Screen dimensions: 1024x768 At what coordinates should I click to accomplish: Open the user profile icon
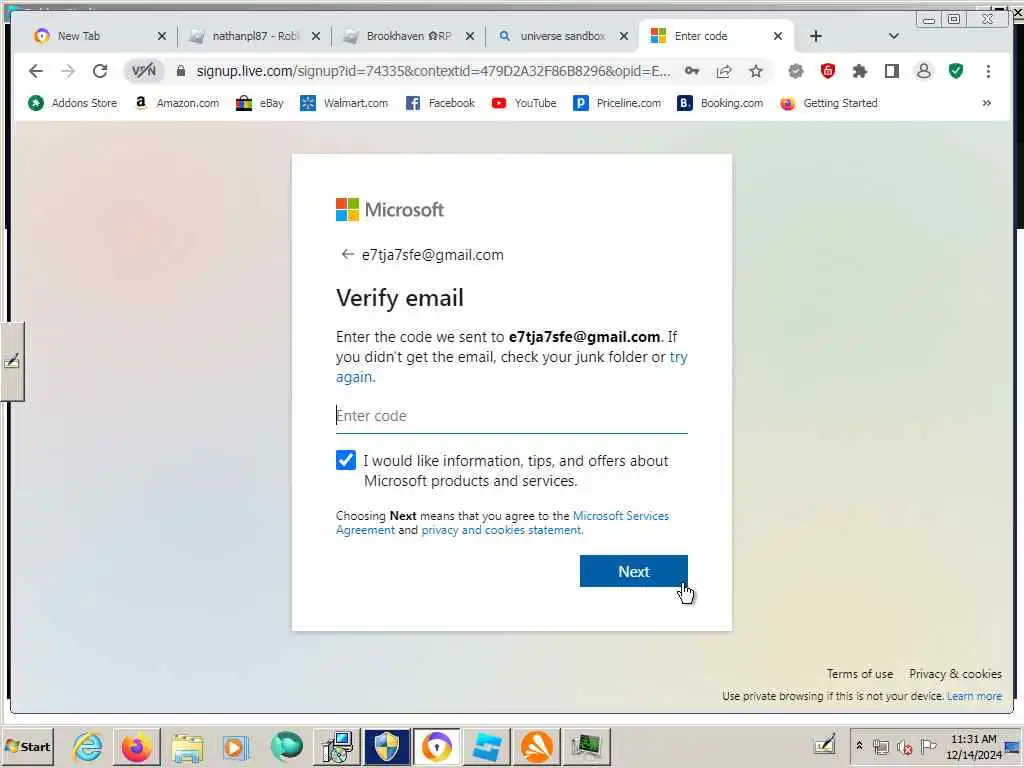923,71
